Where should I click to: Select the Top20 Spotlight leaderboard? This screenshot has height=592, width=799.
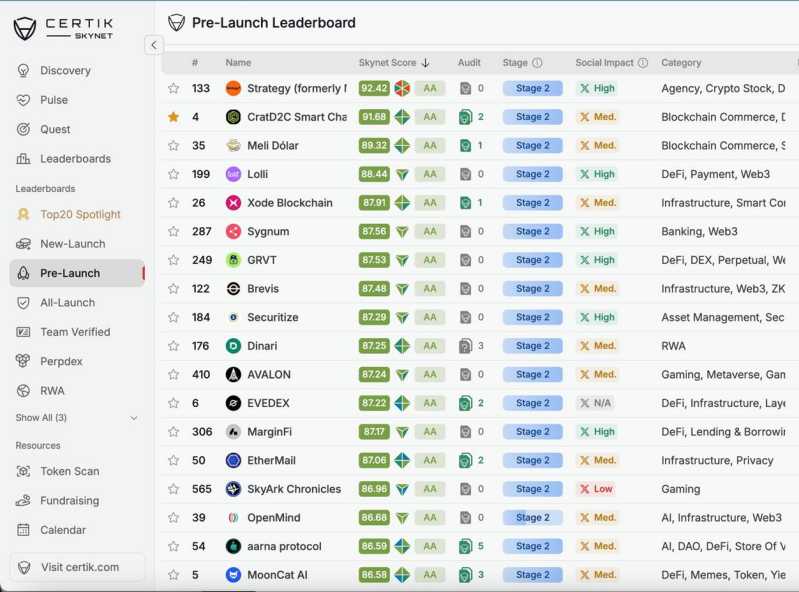click(x=80, y=214)
